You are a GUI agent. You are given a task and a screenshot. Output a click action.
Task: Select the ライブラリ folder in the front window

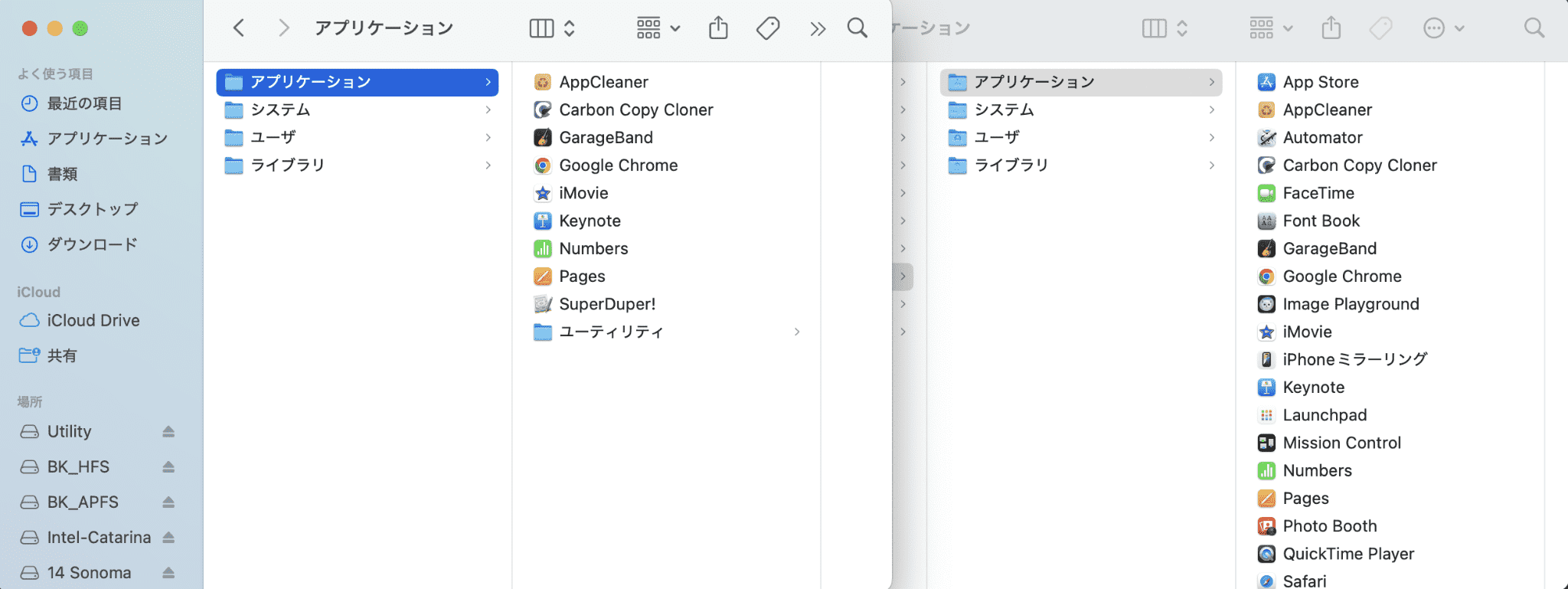(x=358, y=165)
